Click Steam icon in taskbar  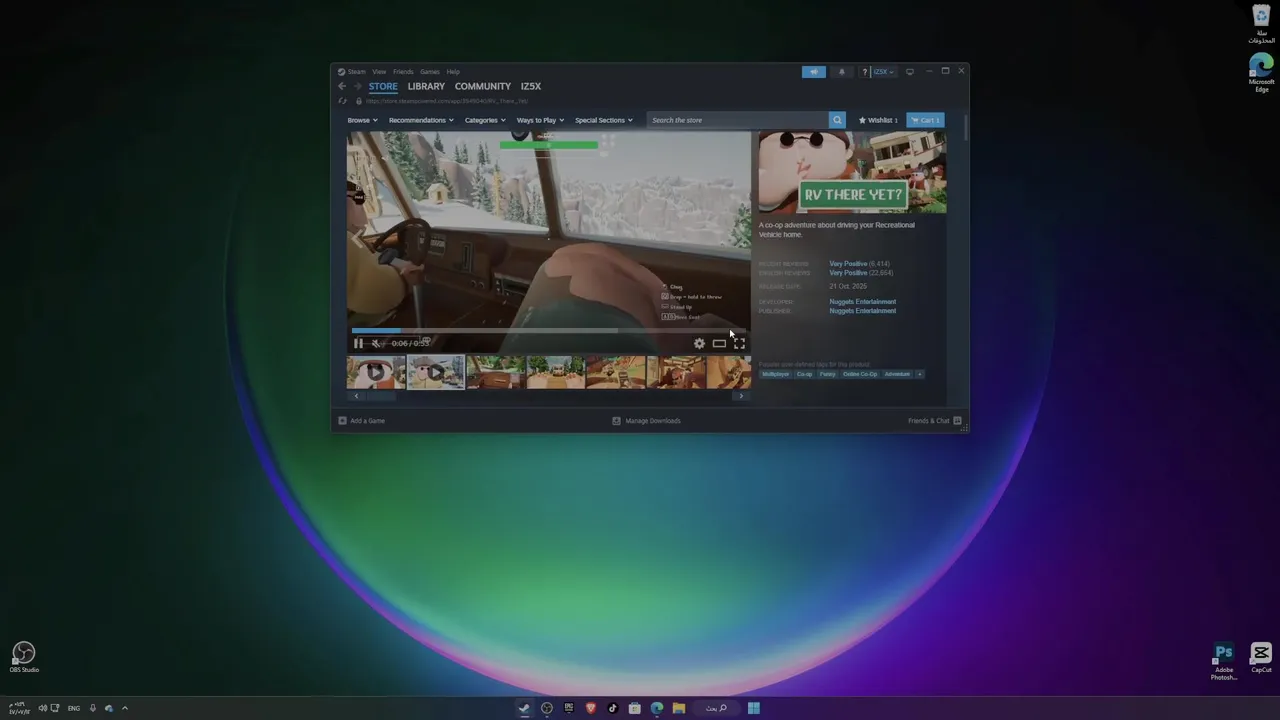coord(524,708)
